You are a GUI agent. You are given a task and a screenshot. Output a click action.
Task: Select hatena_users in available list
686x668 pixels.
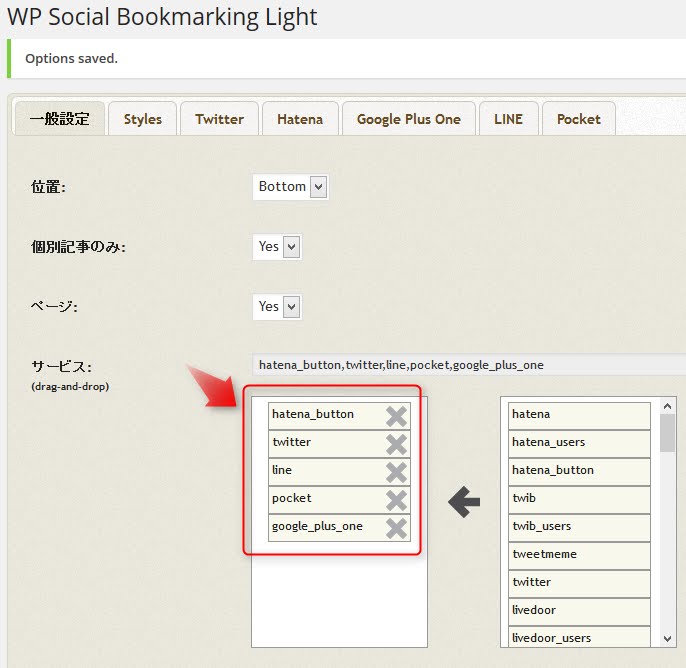point(579,444)
